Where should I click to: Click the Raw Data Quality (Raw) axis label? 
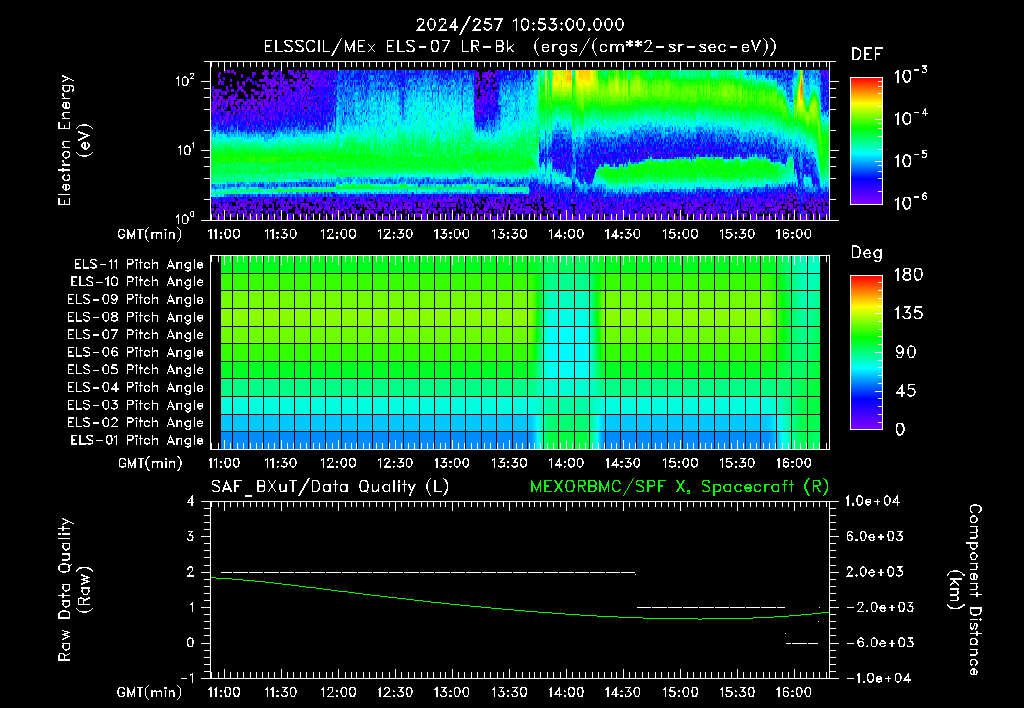pos(74,590)
